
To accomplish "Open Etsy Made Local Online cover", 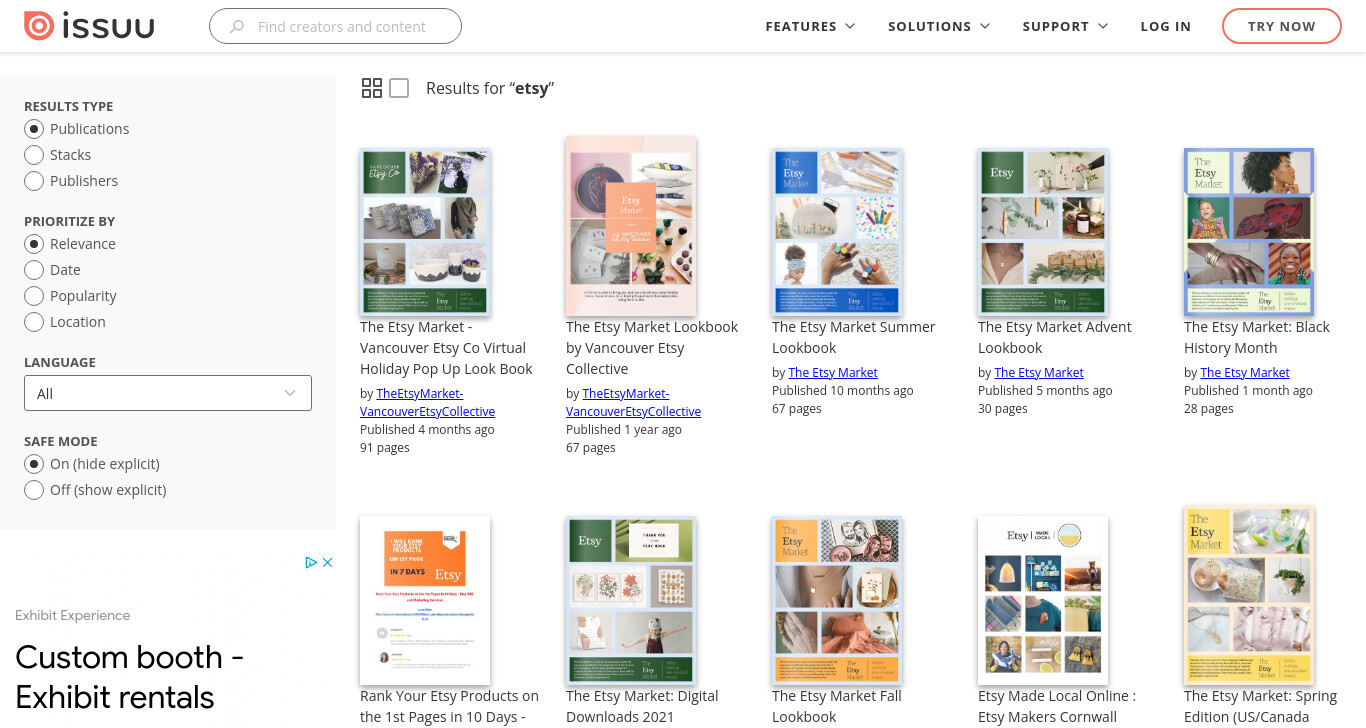I will coord(1043,600).
